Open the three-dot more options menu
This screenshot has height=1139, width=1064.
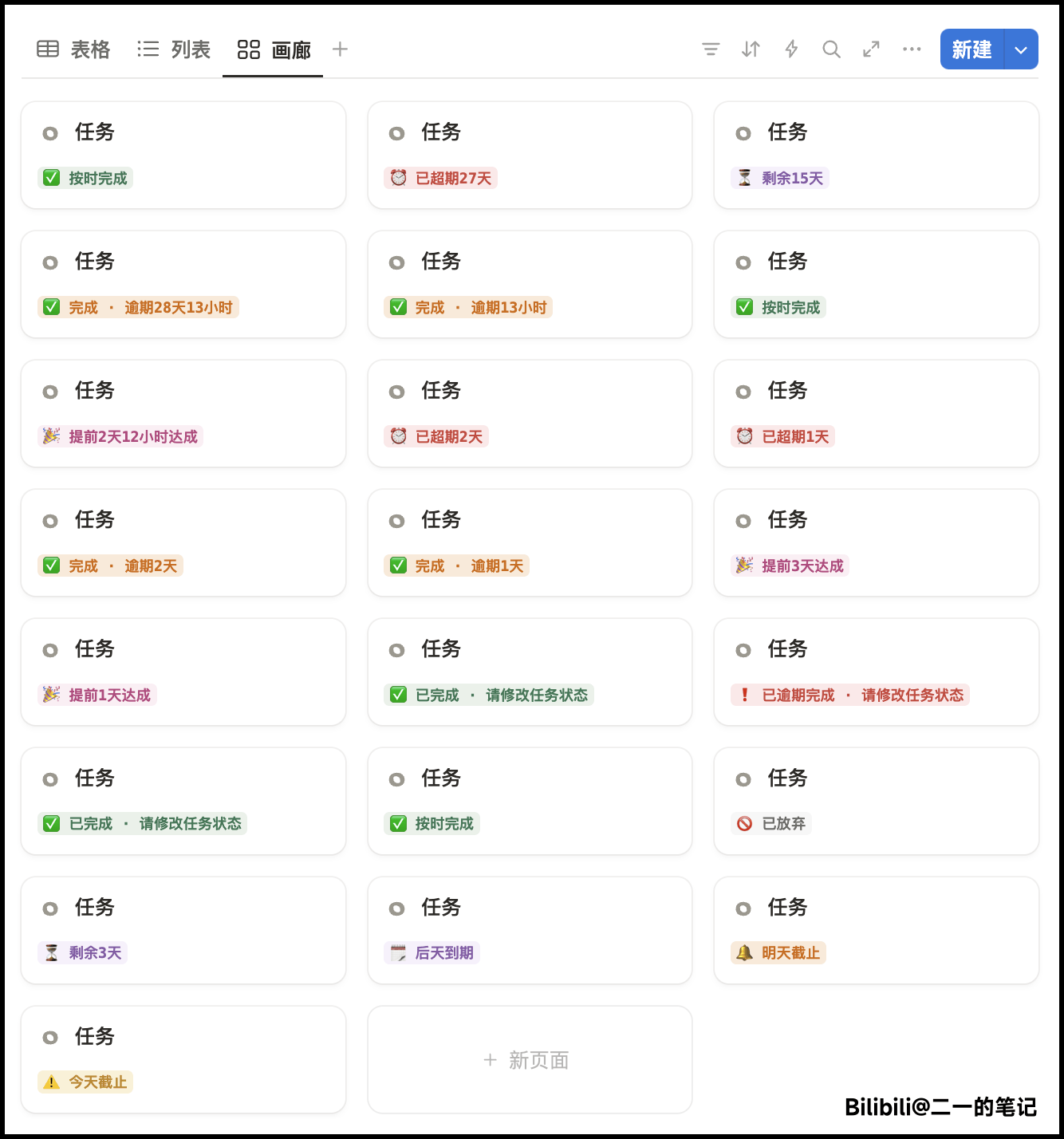(x=912, y=49)
